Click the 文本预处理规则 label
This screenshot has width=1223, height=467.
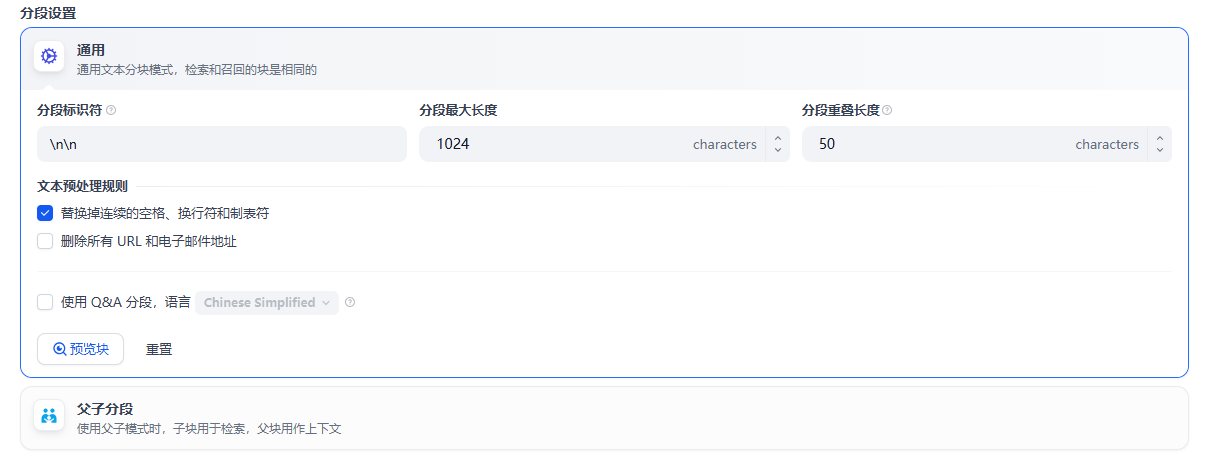(82, 186)
